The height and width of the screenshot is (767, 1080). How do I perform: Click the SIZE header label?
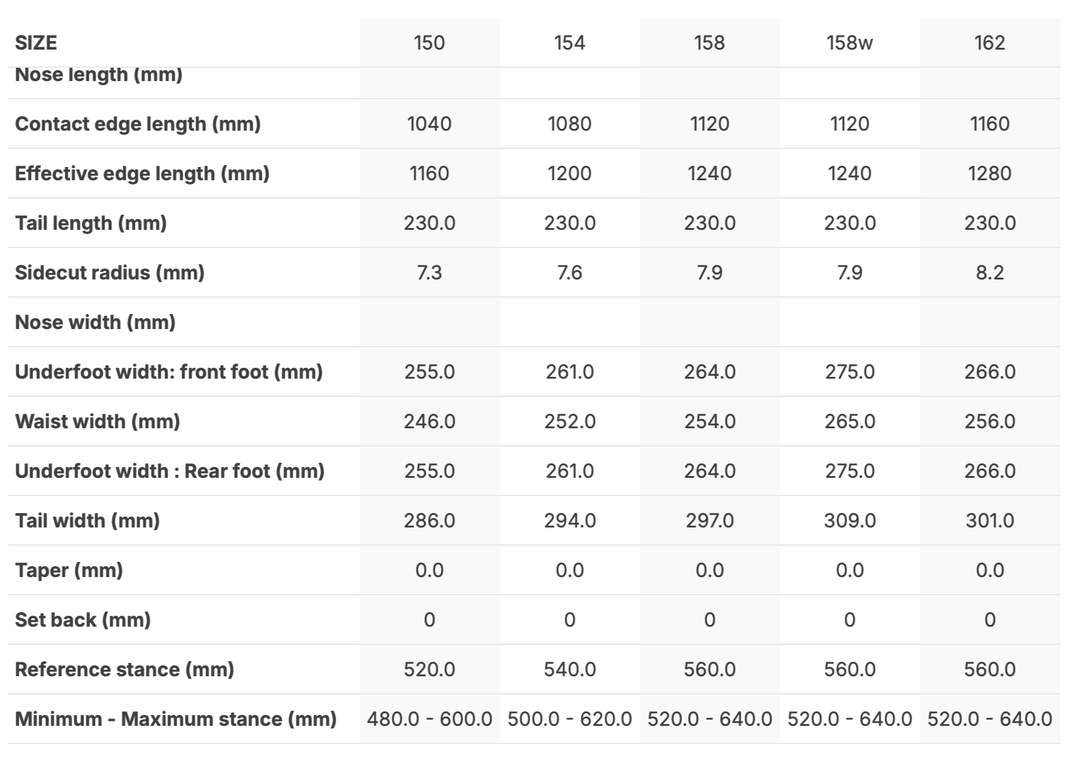click(36, 43)
